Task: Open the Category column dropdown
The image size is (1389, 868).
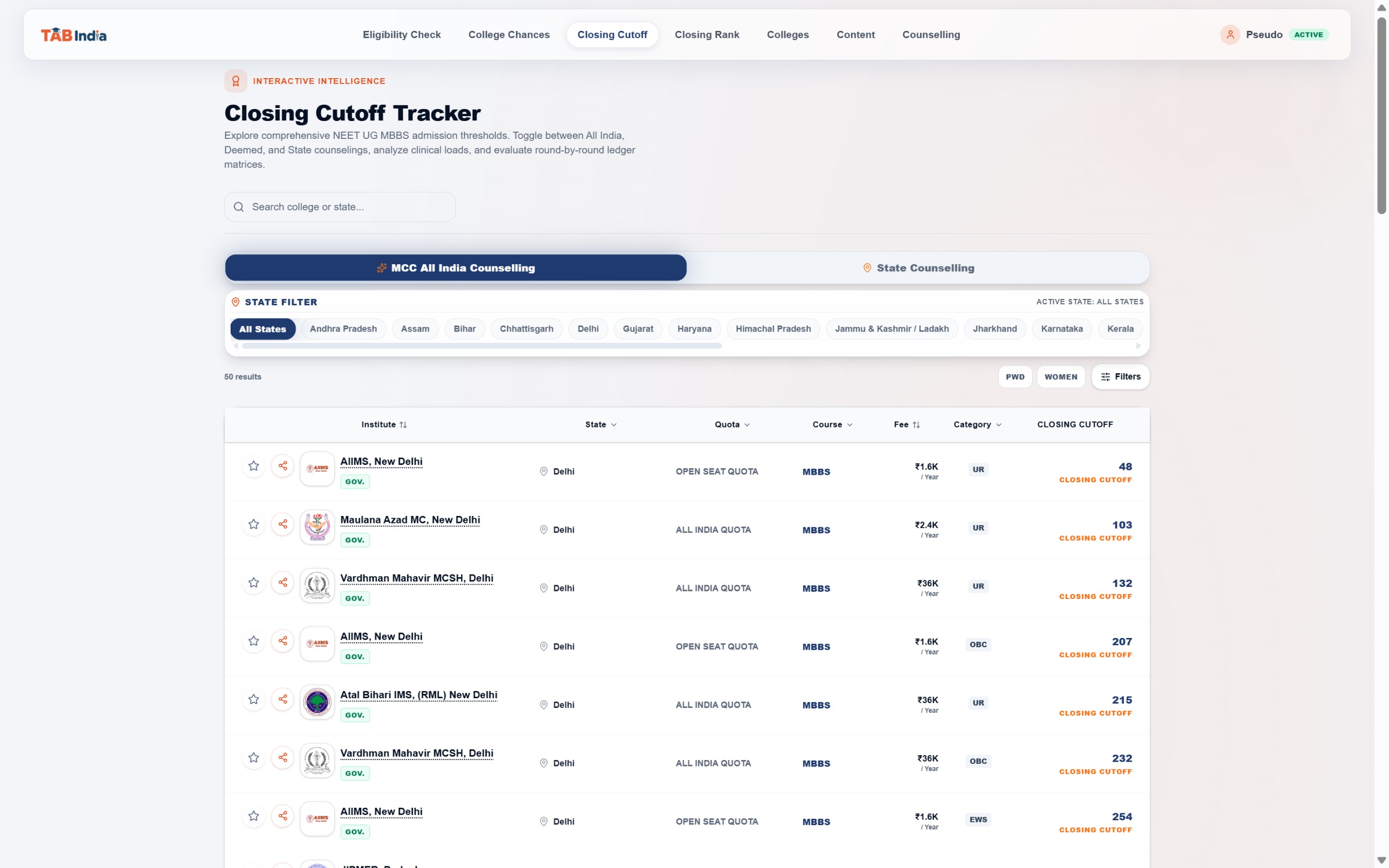Action: pos(978,424)
